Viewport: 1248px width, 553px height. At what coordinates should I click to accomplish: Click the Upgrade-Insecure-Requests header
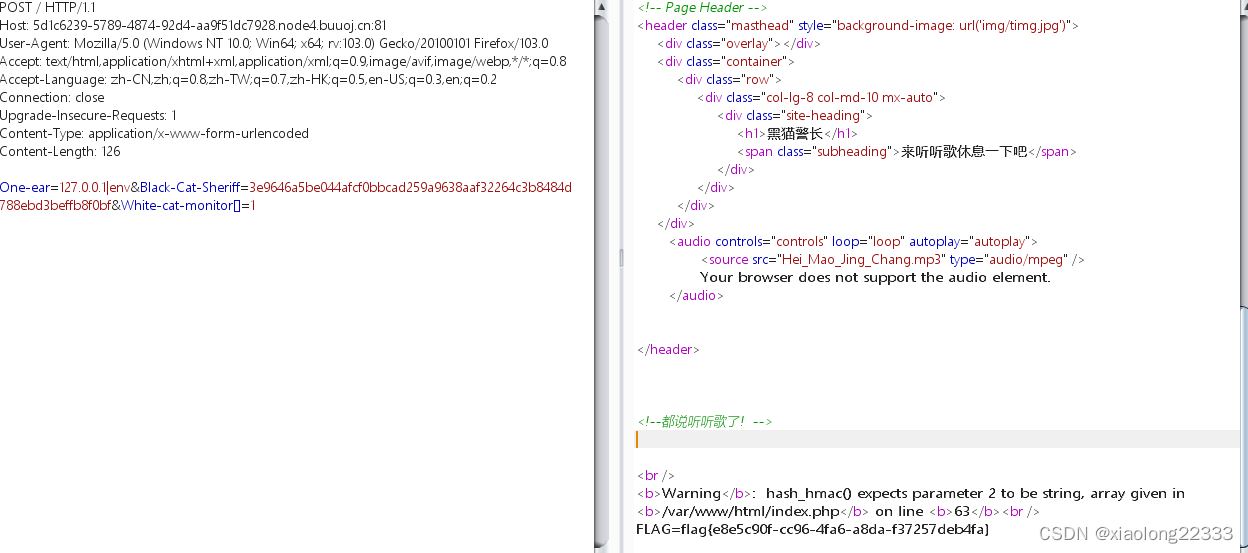tap(88, 115)
